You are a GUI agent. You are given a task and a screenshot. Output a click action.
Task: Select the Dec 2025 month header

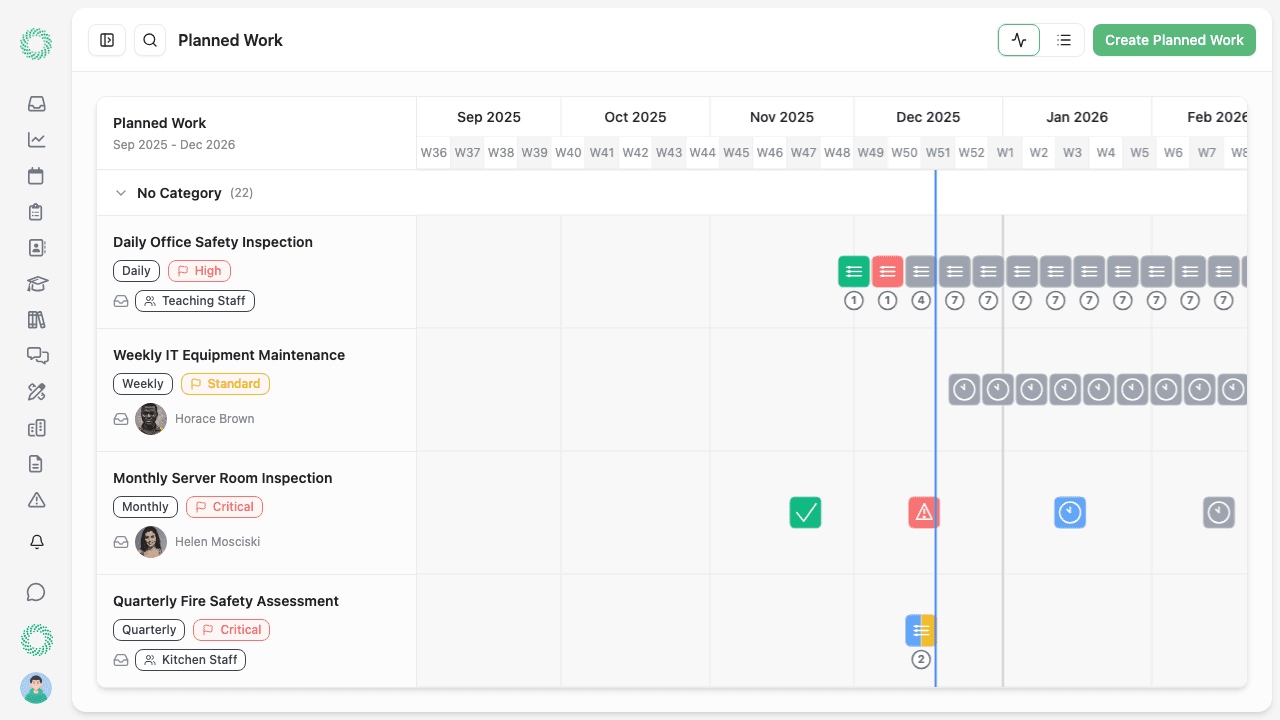pyautogui.click(x=927, y=117)
